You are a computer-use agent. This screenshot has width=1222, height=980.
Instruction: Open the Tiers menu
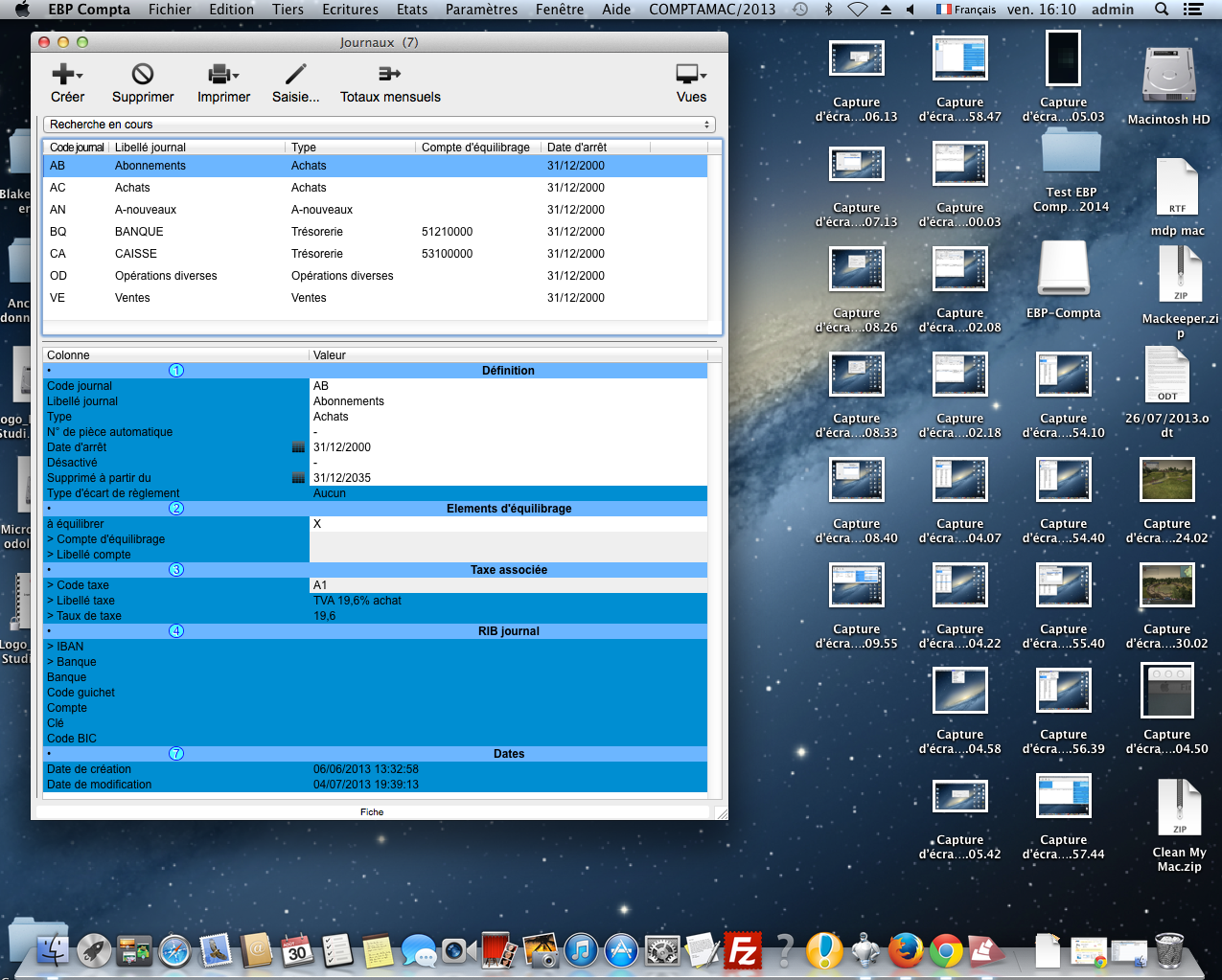point(288,10)
